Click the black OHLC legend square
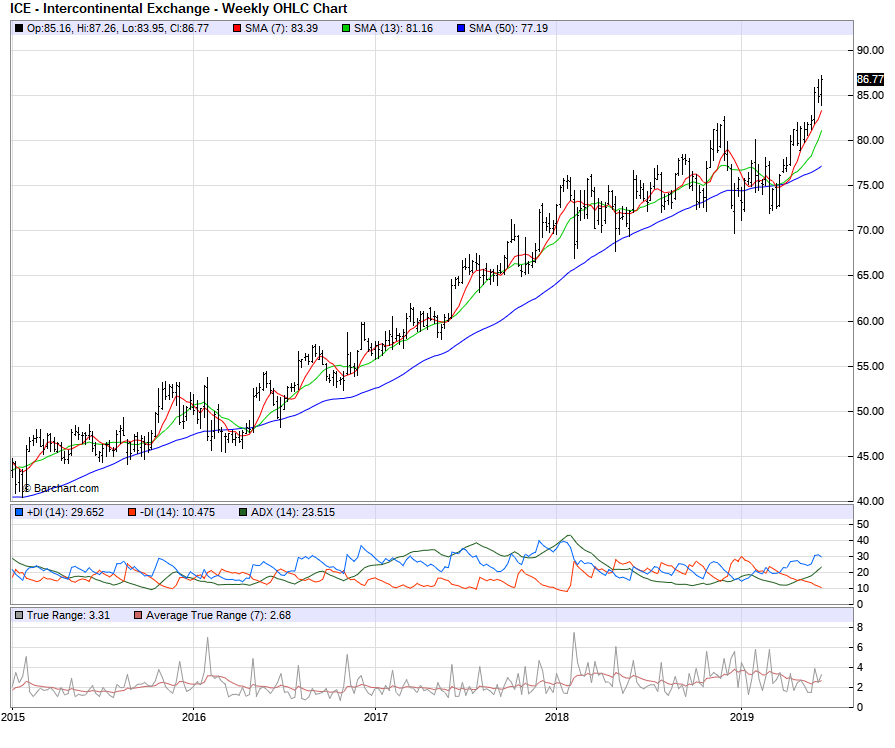 [x=19, y=28]
